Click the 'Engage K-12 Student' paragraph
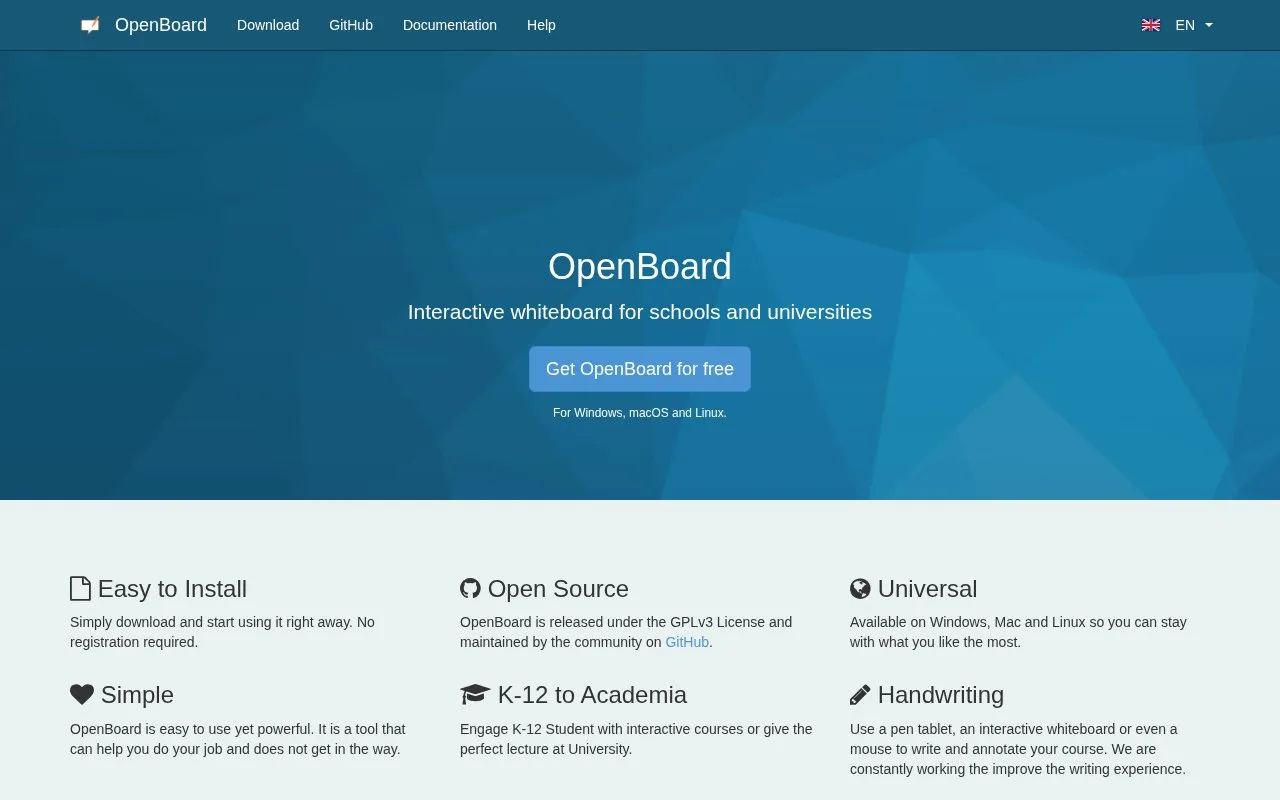 pyautogui.click(x=636, y=739)
